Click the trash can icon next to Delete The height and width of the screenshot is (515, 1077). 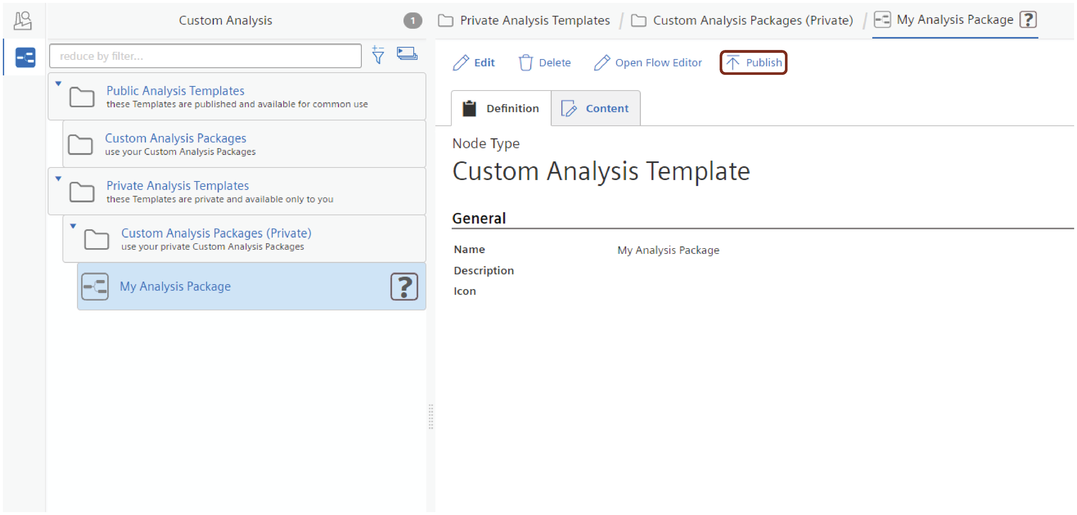525,63
